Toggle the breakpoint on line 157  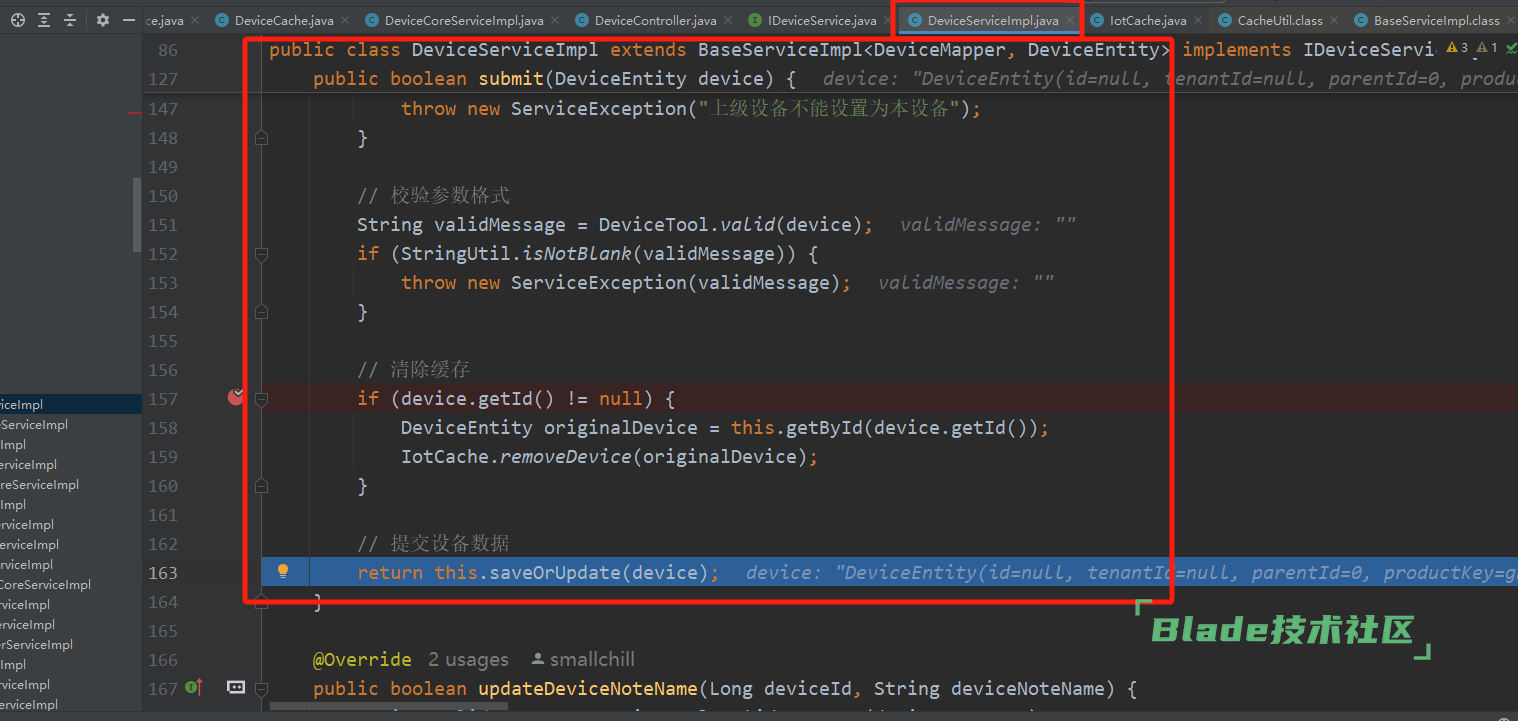[236, 398]
